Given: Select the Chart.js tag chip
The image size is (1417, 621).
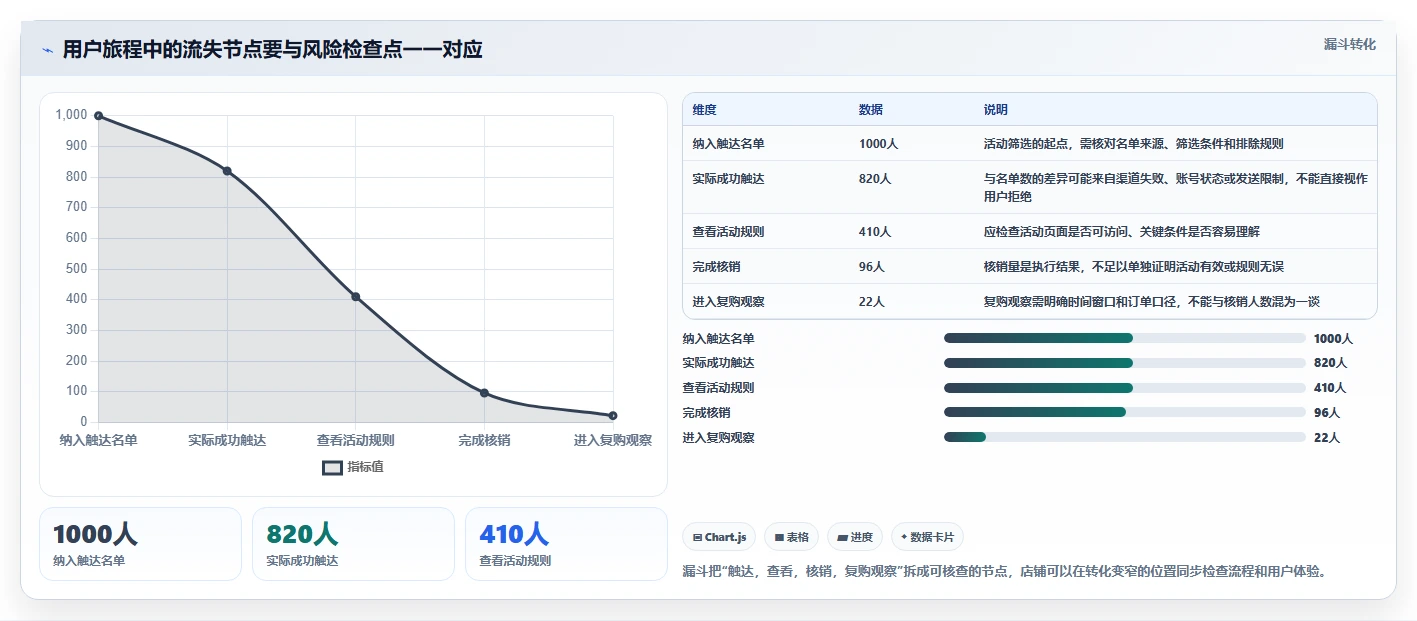Looking at the screenshot, I should 719,537.
